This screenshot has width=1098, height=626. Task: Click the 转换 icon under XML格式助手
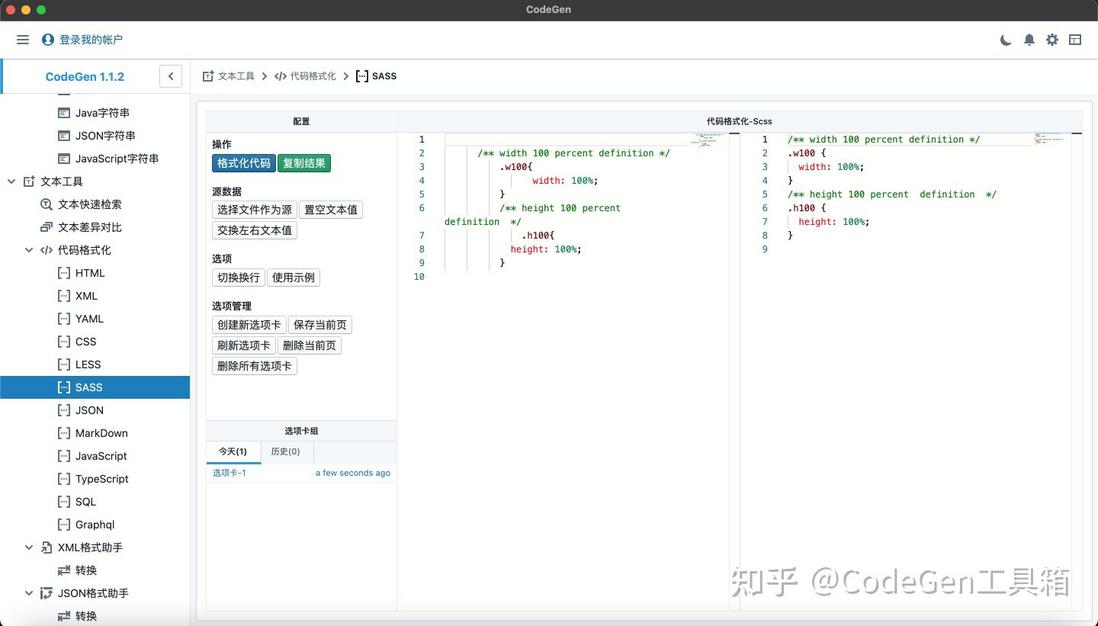point(64,571)
